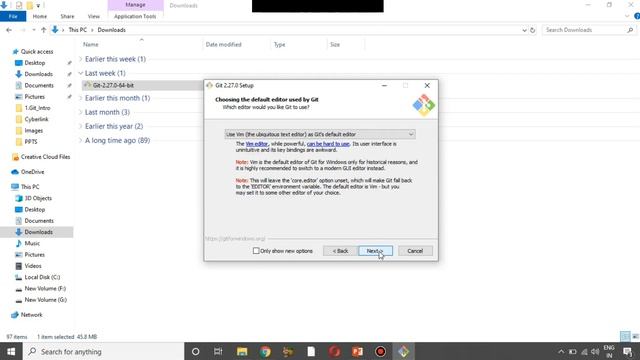Open pinned Pictures under Quick access
The image size is (640, 360).
click(34, 97)
